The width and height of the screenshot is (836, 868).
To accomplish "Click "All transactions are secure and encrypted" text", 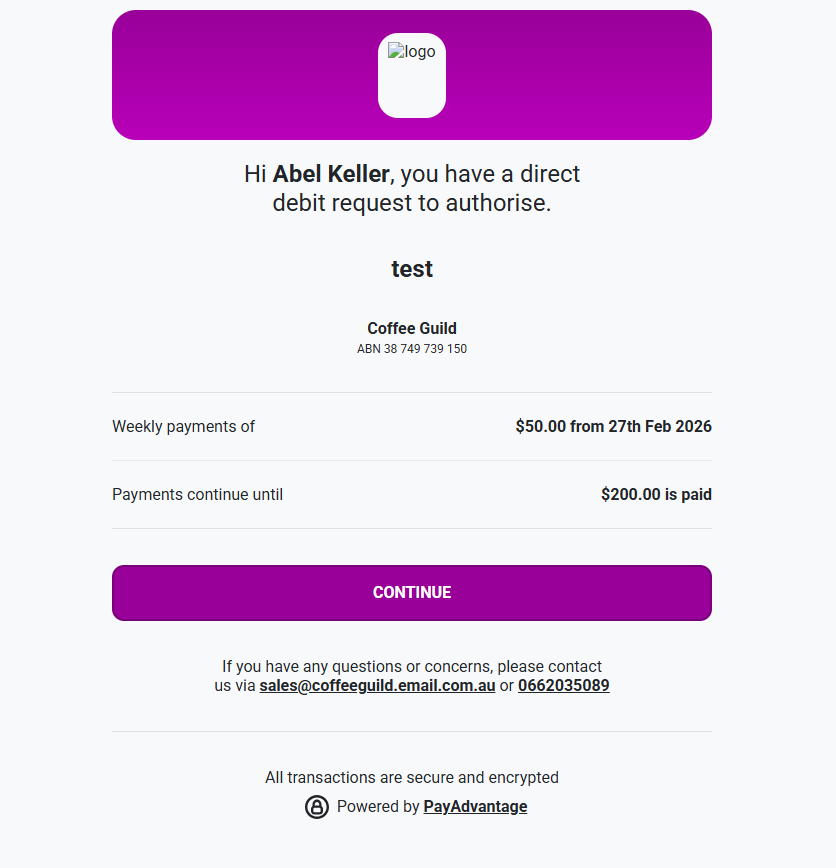I will [x=412, y=777].
